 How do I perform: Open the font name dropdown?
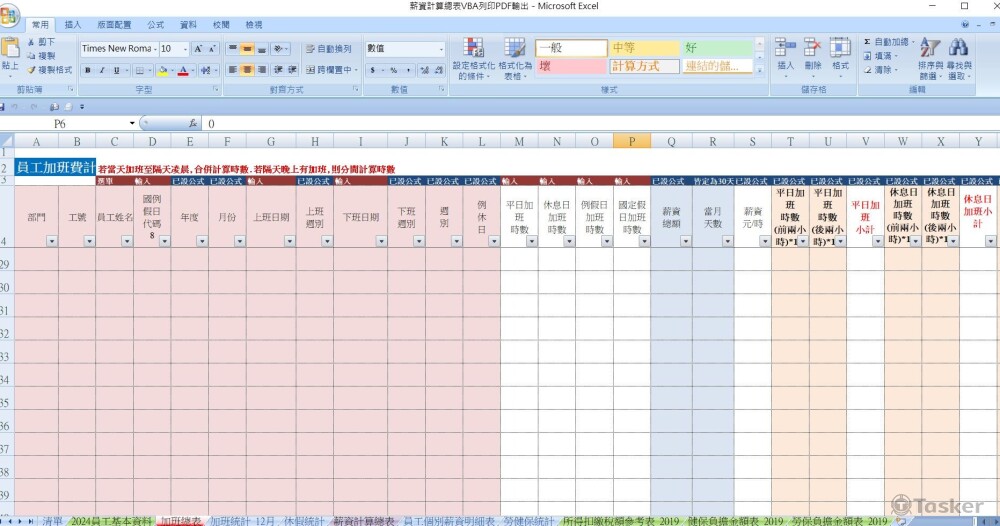153,48
